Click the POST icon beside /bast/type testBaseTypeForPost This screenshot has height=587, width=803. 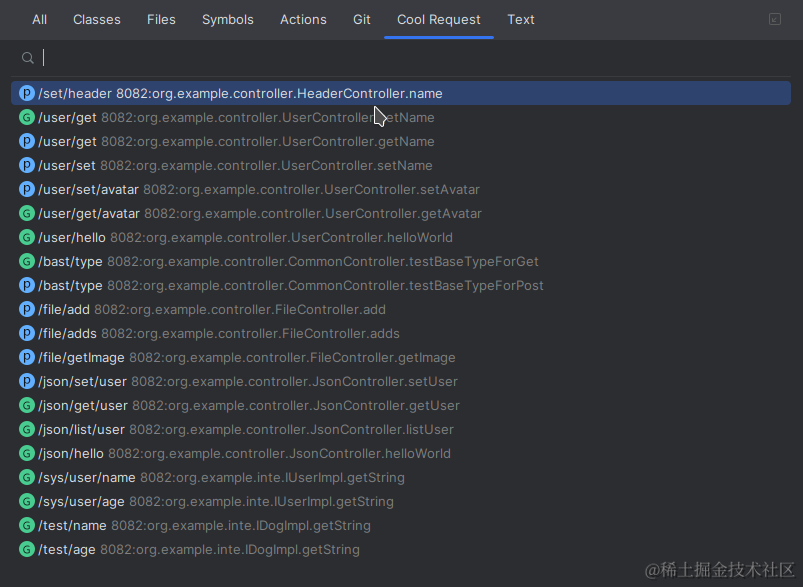tap(27, 285)
